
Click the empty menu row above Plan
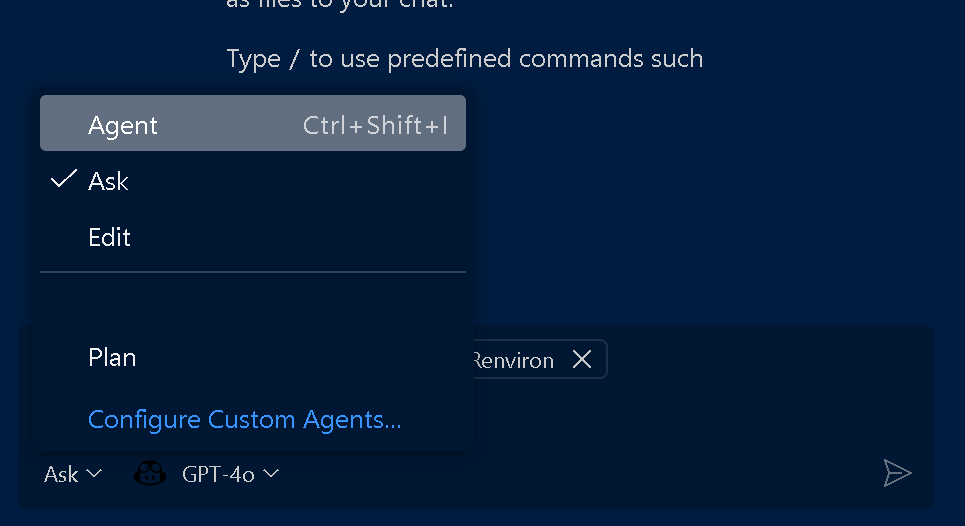click(x=252, y=305)
